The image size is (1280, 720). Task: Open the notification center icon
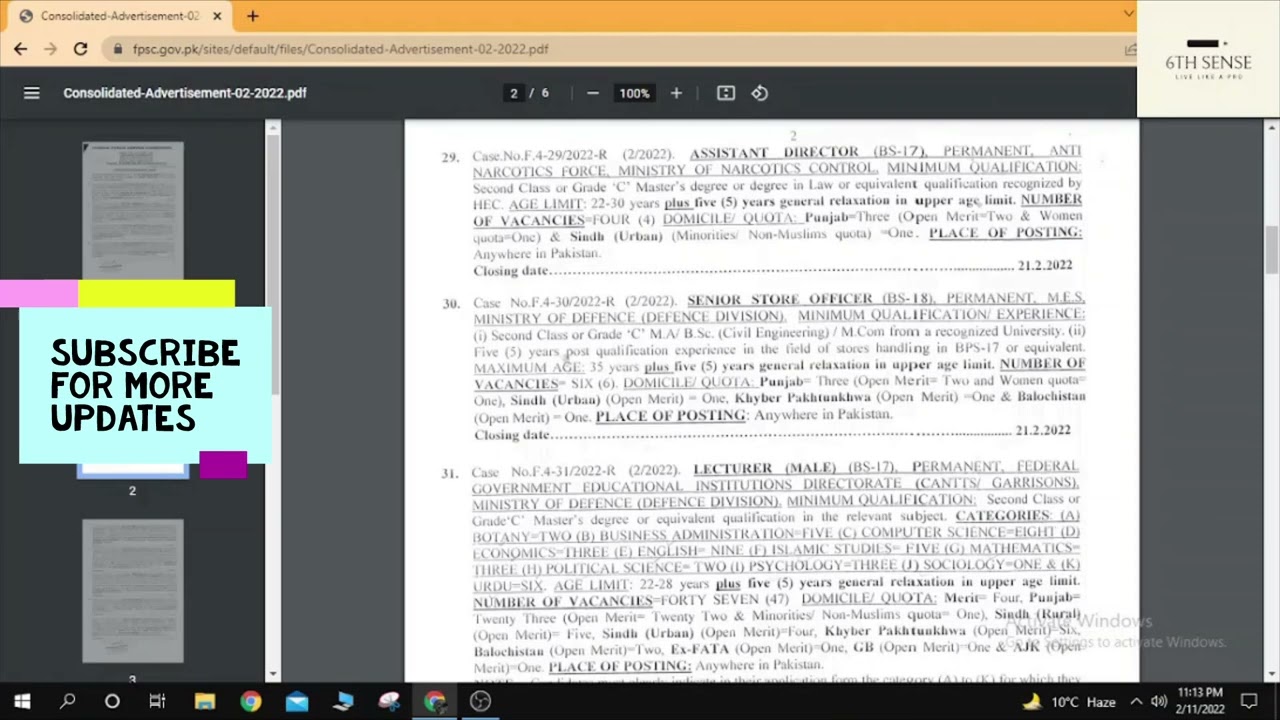(x=1248, y=701)
